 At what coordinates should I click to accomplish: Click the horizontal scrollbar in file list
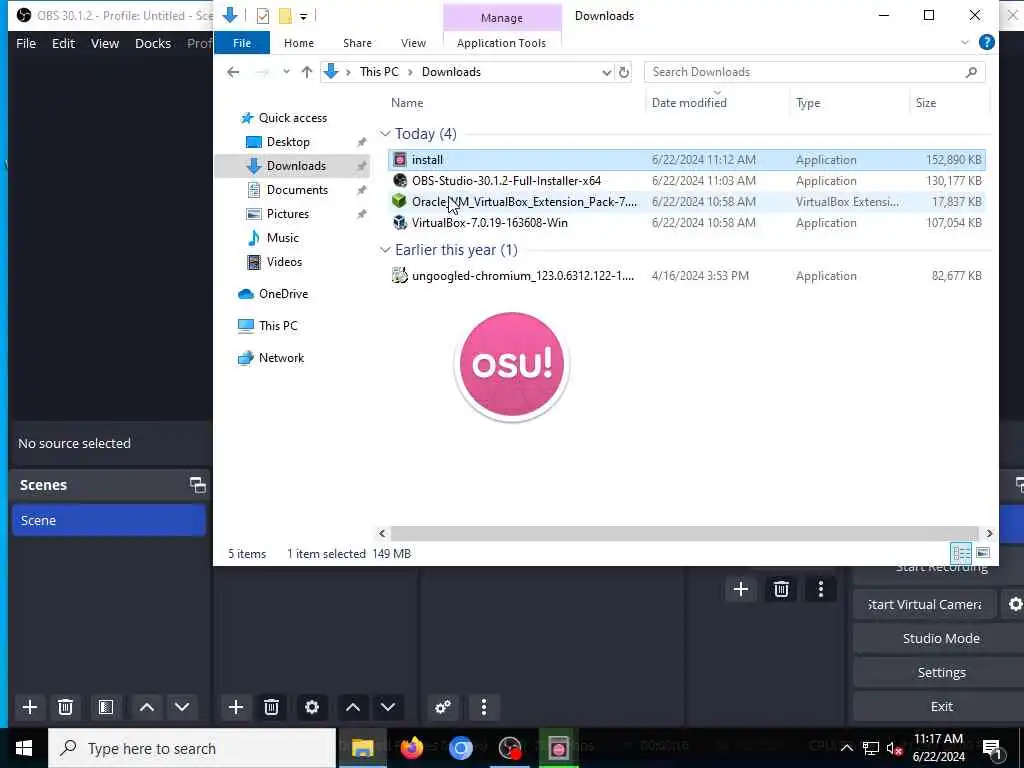tap(684, 534)
